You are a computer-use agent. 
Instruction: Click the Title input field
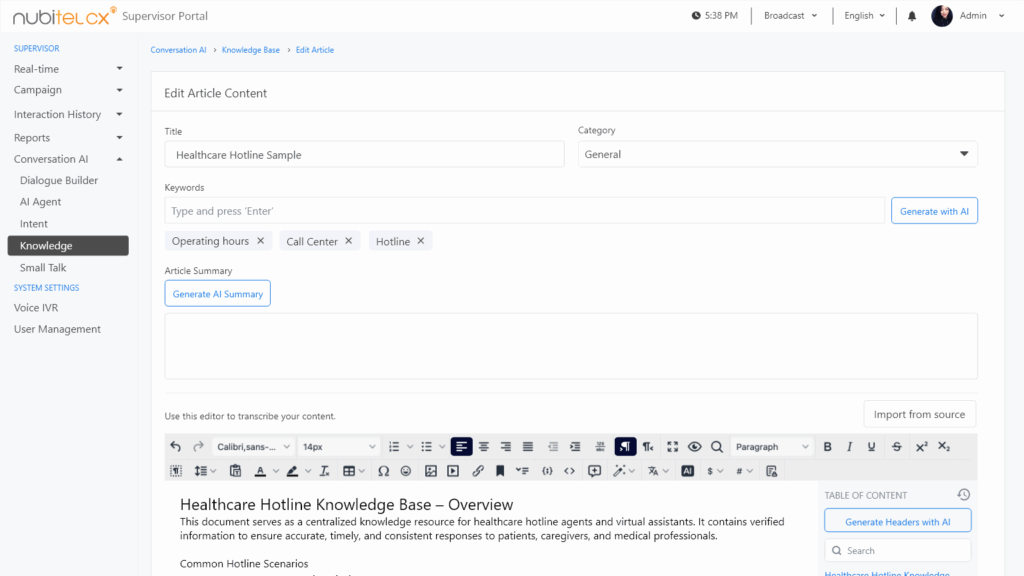pyautogui.click(x=365, y=154)
